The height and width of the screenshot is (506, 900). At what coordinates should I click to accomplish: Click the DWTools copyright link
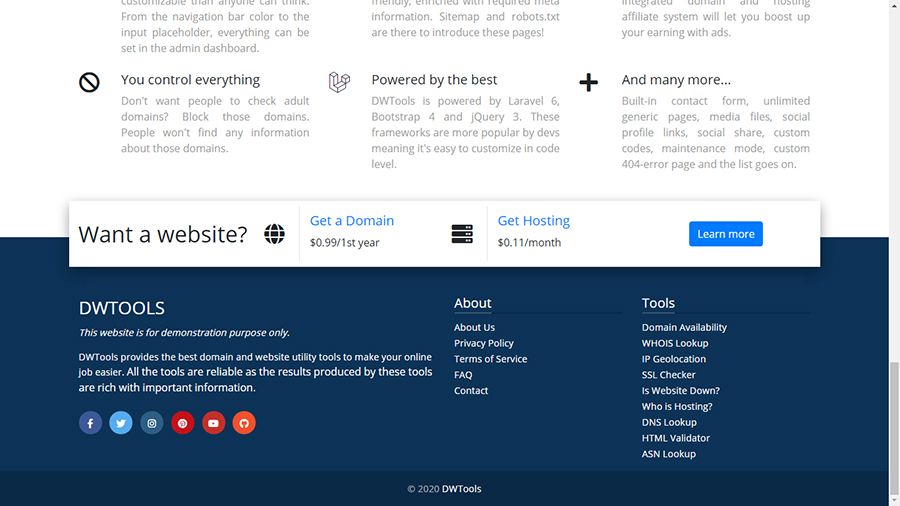[x=461, y=489]
